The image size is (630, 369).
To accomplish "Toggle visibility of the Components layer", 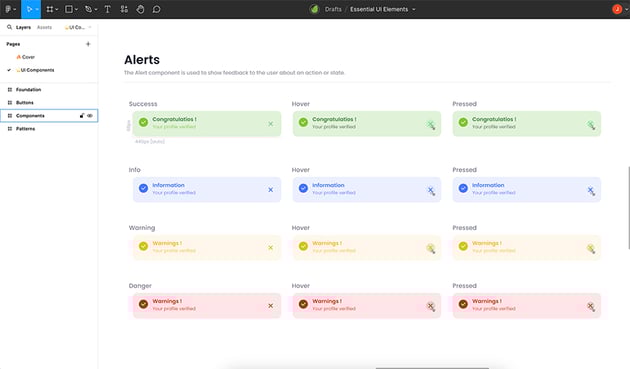I will pyautogui.click(x=90, y=116).
